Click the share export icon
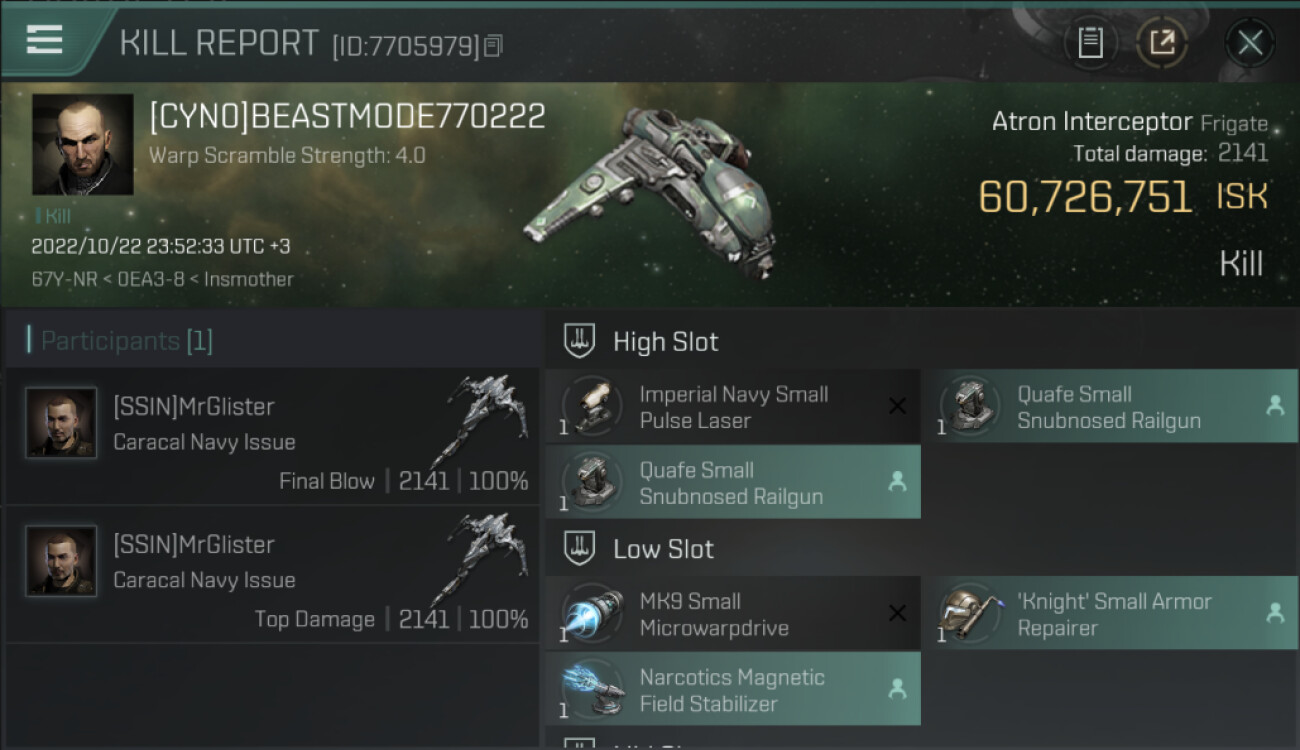 [x=1162, y=42]
